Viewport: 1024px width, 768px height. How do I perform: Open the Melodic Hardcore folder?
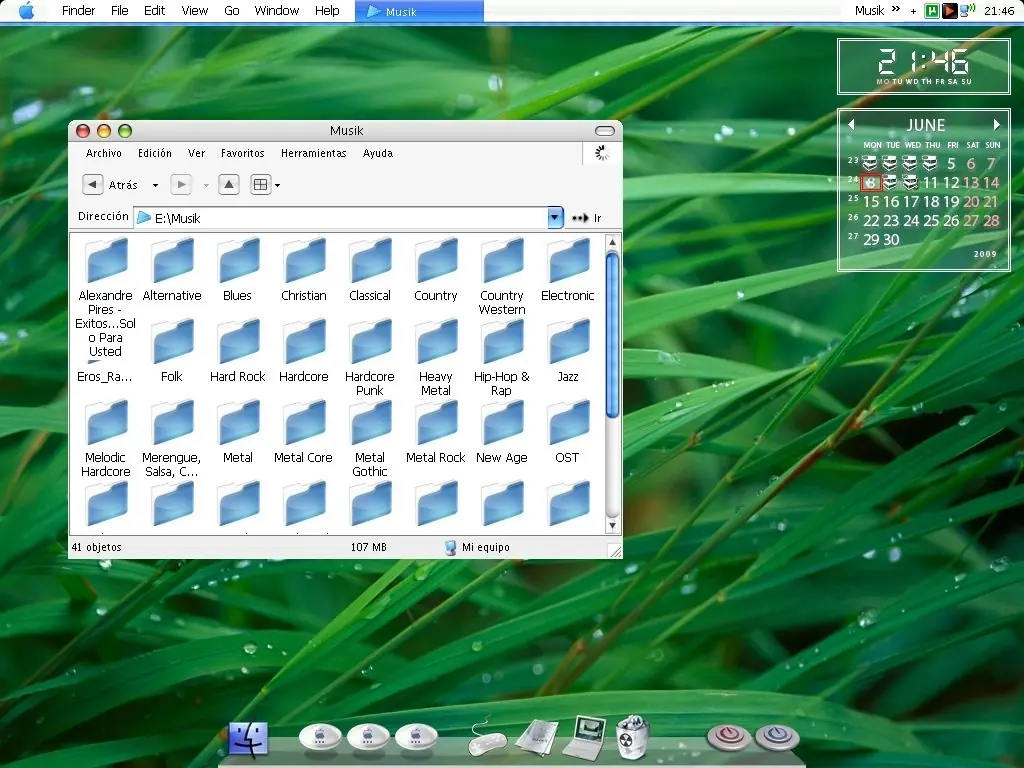point(106,439)
